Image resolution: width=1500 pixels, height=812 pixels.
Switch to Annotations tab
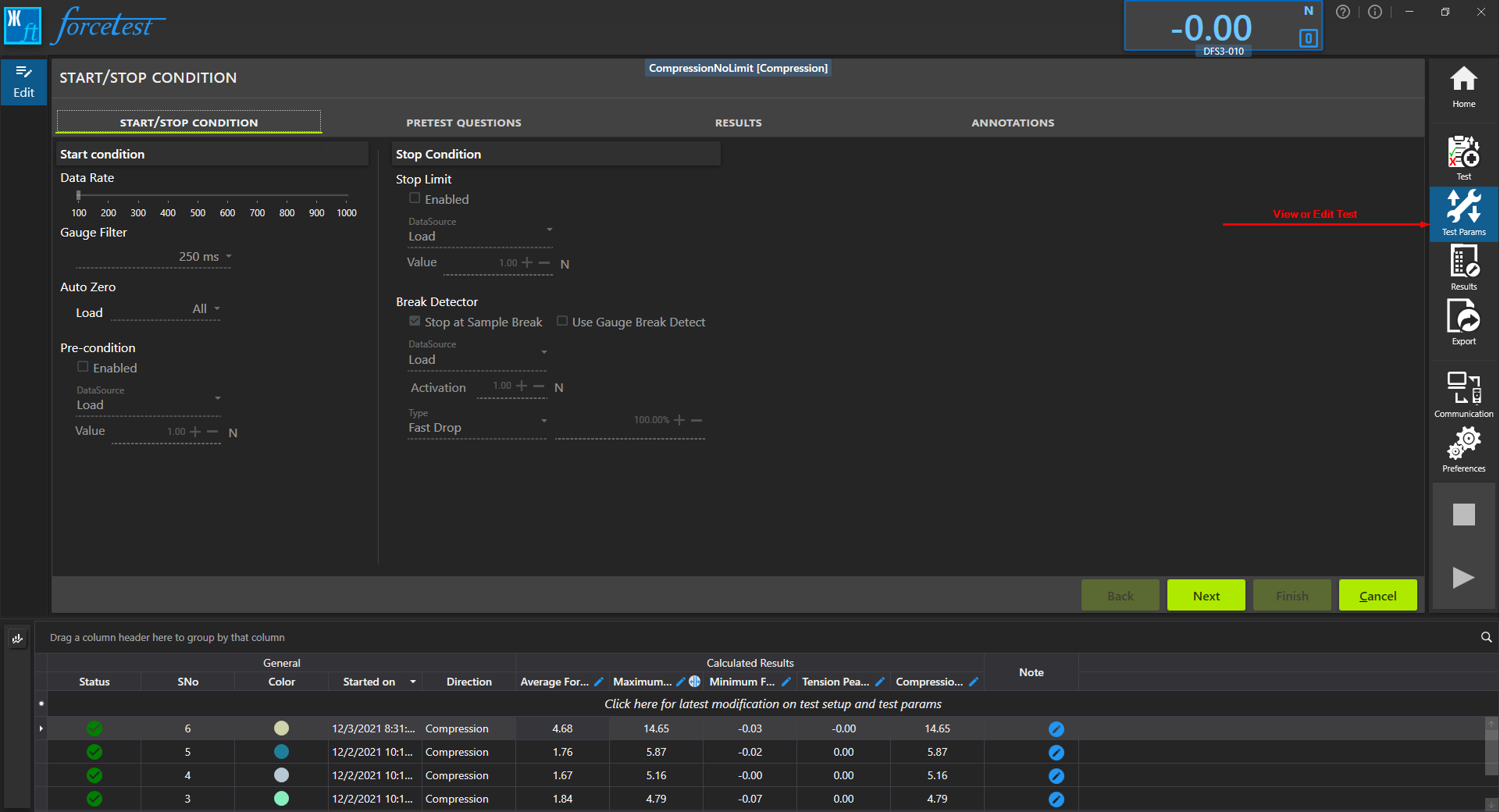click(x=1013, y=123)
